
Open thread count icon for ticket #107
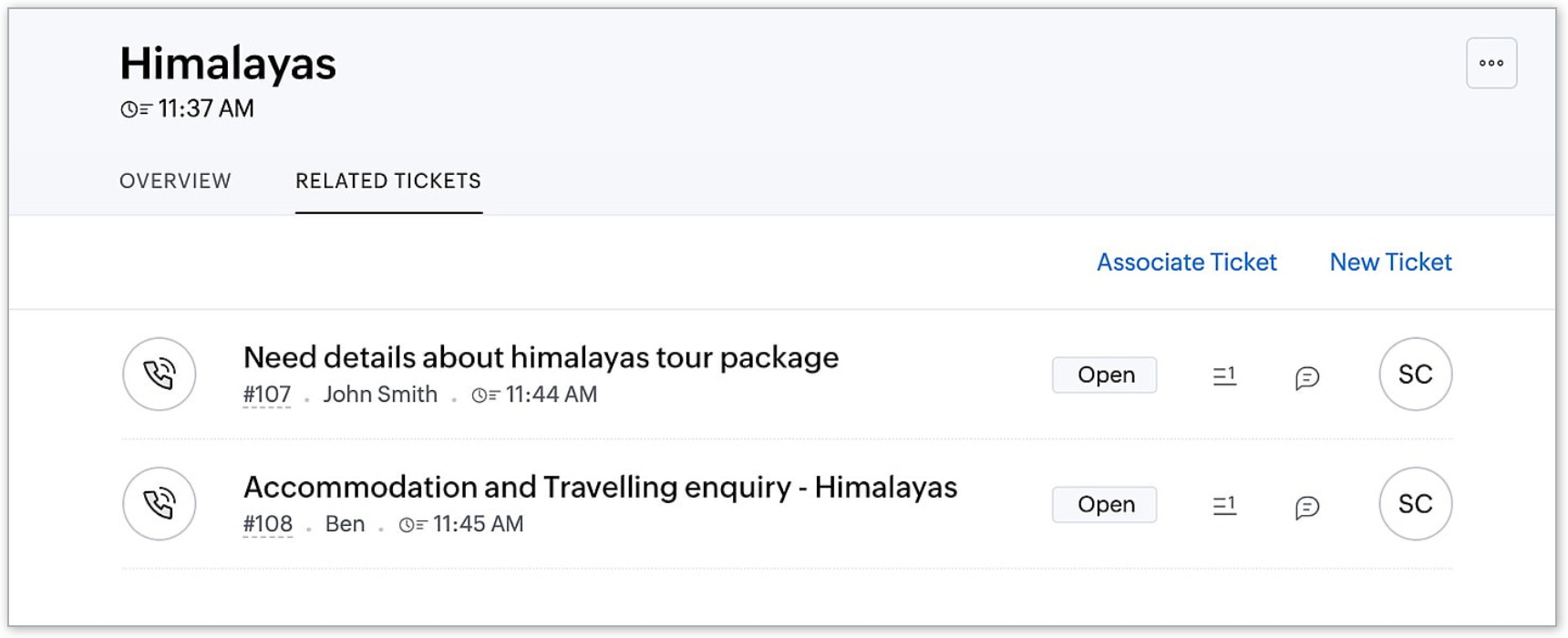(1224, 376)
